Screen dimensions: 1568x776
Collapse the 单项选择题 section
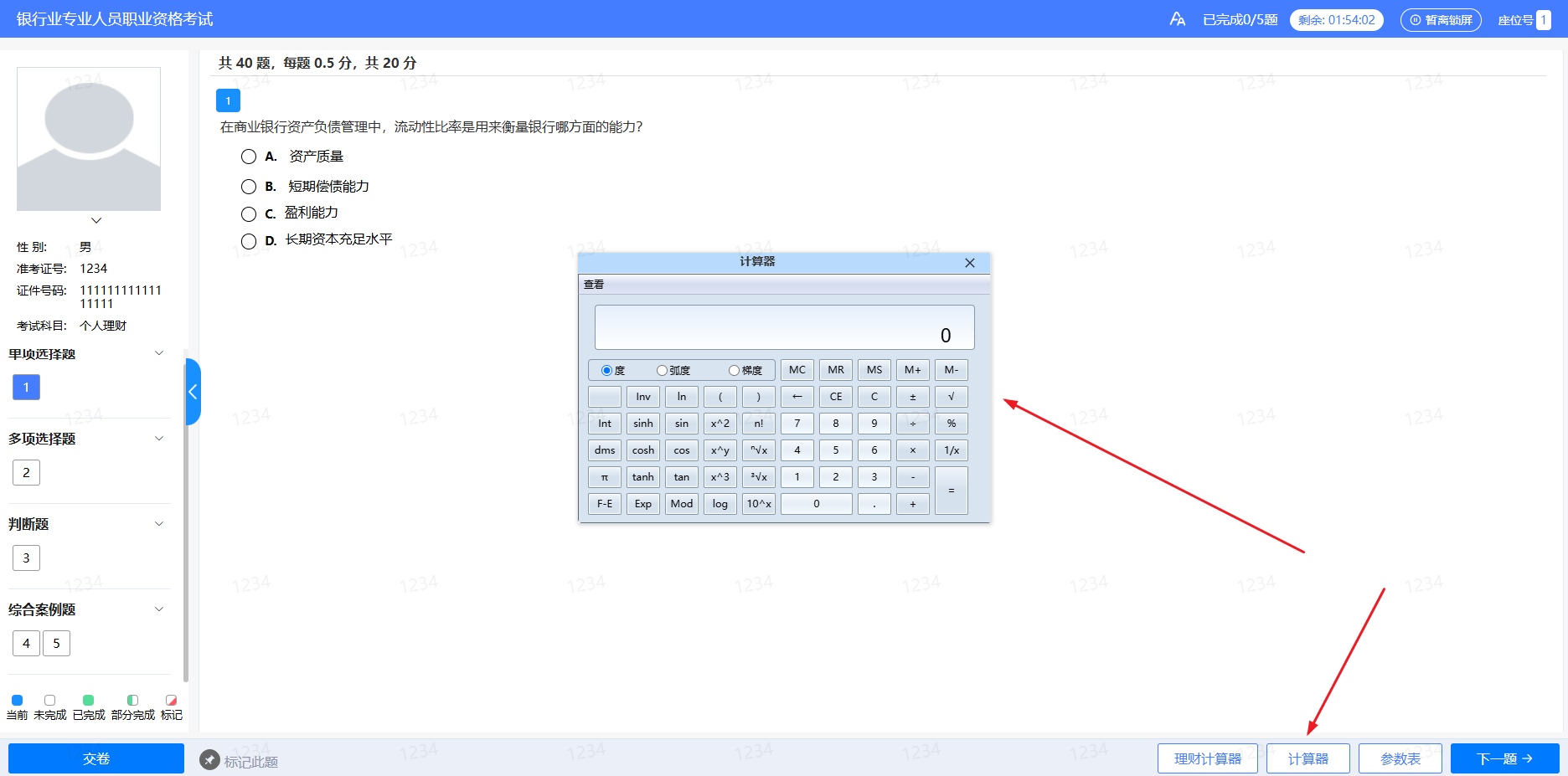159,353
